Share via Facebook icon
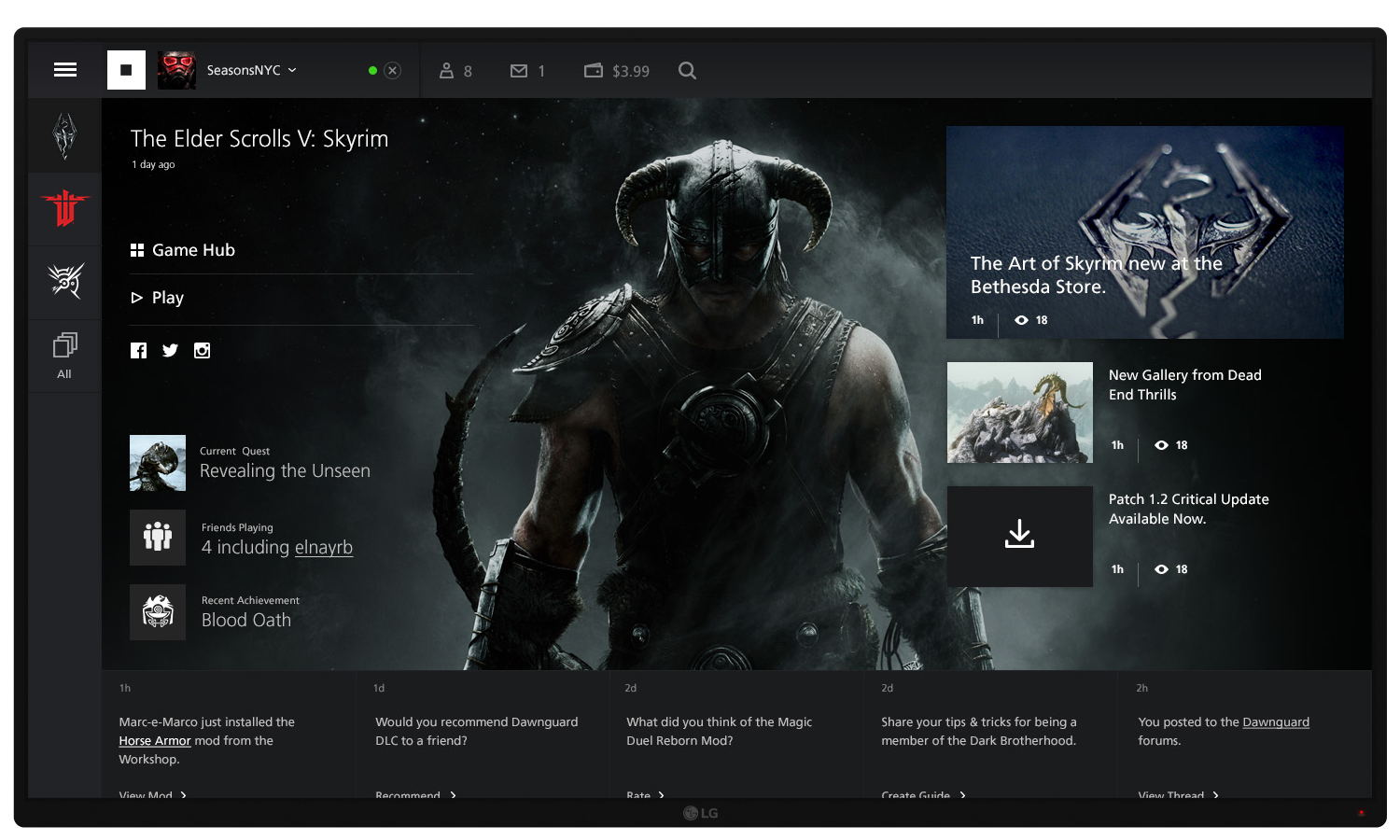Image resolution: width=1400 pixels, height=840 pixels. click(138, 351)
